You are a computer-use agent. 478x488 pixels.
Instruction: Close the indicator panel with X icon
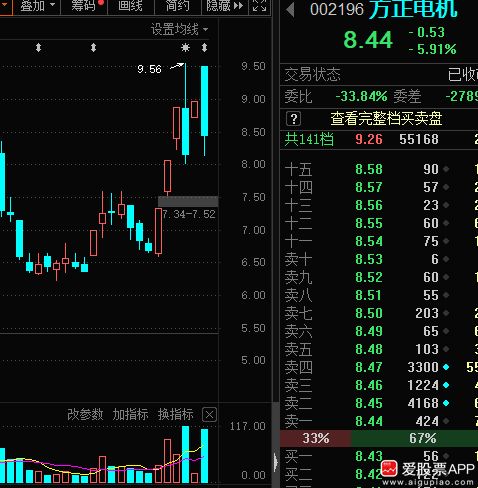[209, 415]
